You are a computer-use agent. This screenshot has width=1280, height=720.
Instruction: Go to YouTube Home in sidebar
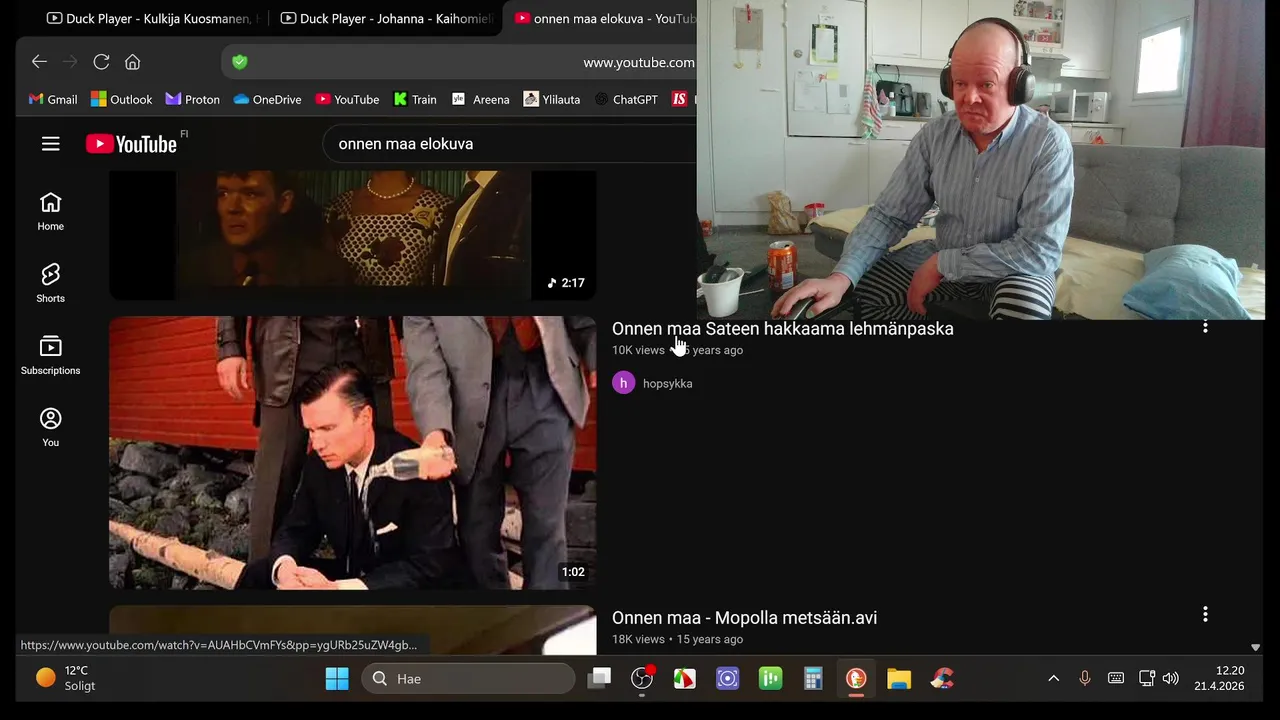click(50, 212)
